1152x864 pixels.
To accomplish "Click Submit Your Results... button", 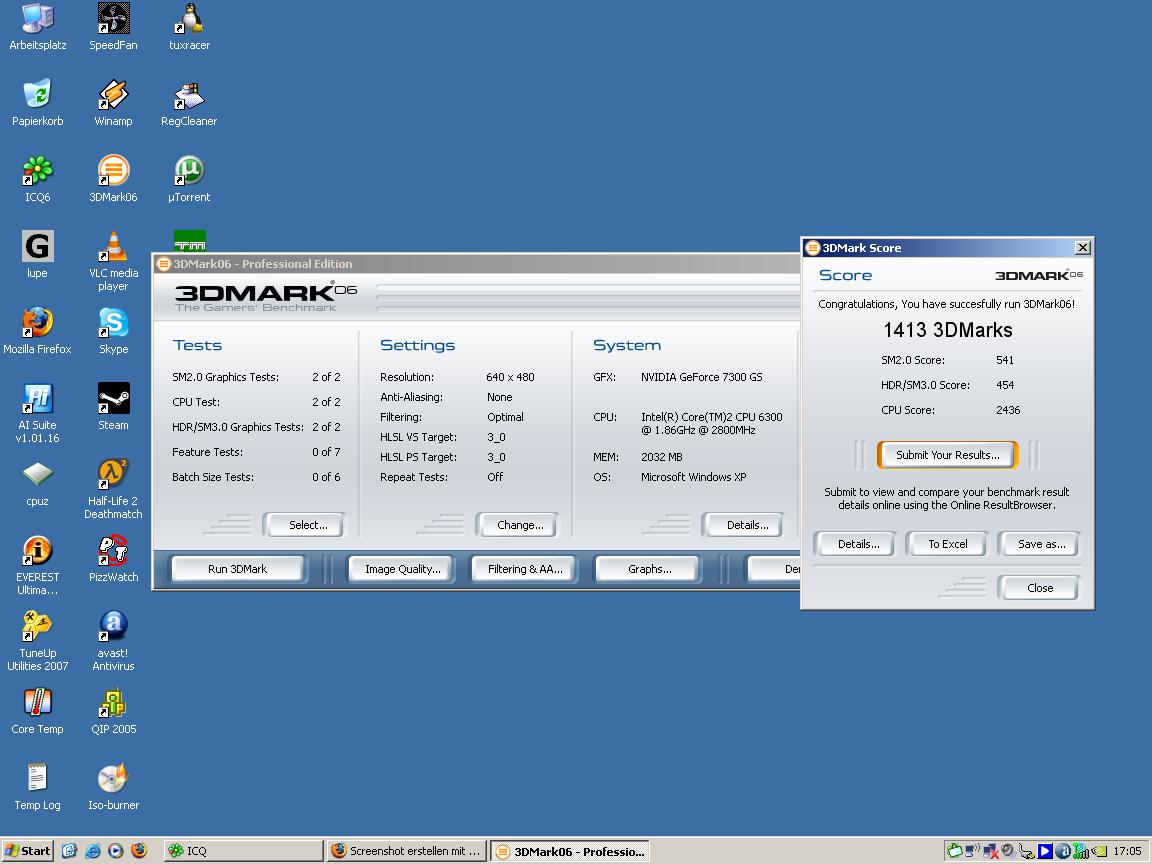I will tap(948, 455).
